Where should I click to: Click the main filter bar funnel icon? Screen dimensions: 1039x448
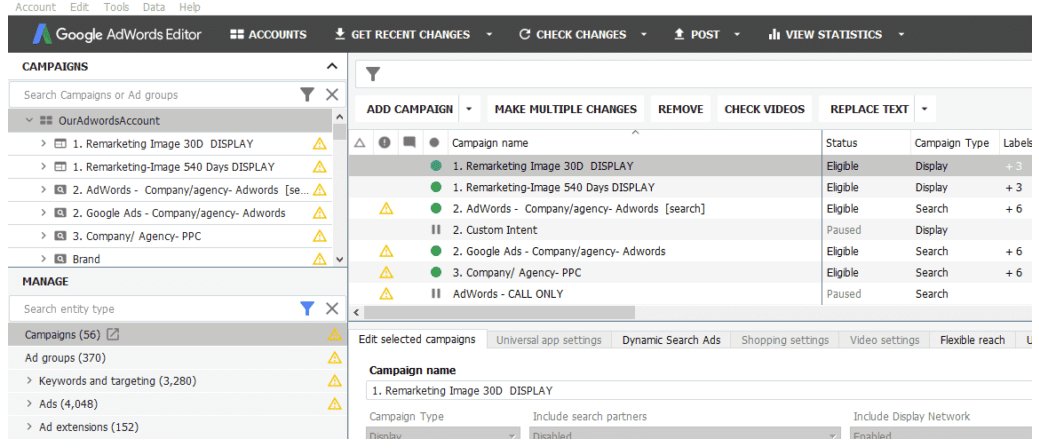373,74
